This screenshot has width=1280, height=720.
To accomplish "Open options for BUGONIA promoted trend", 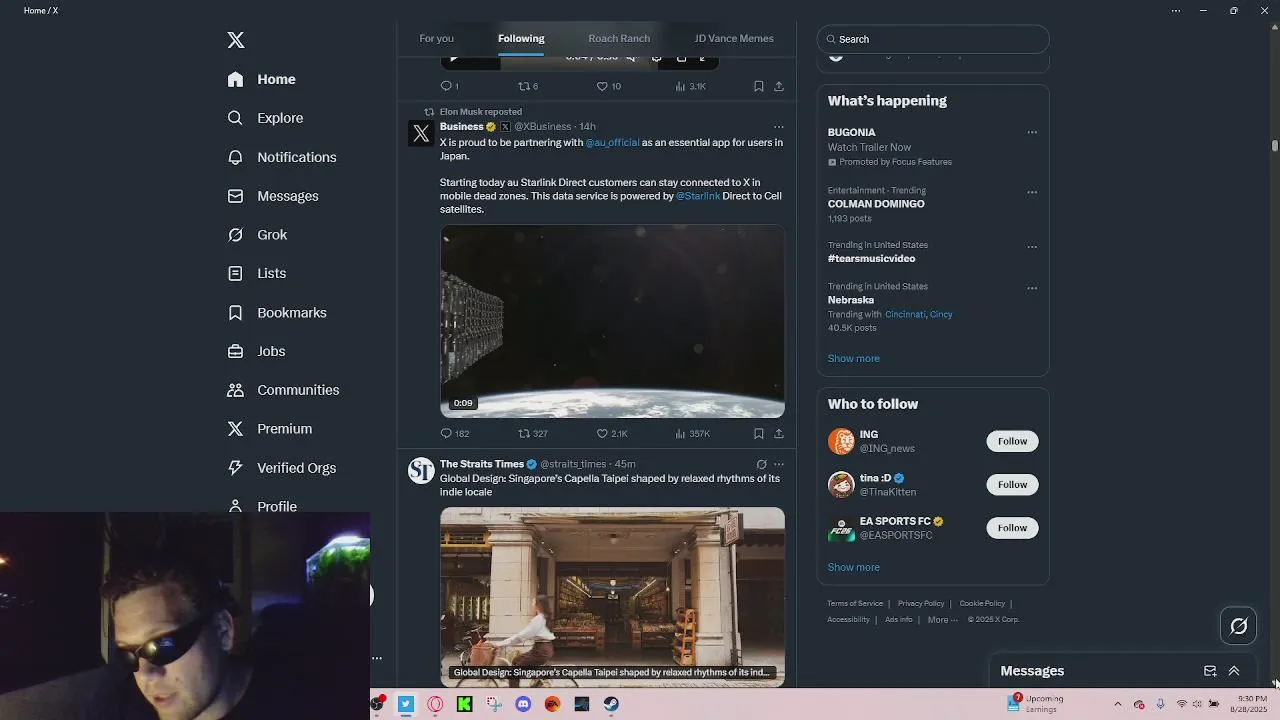I will tap(1032, 132).
